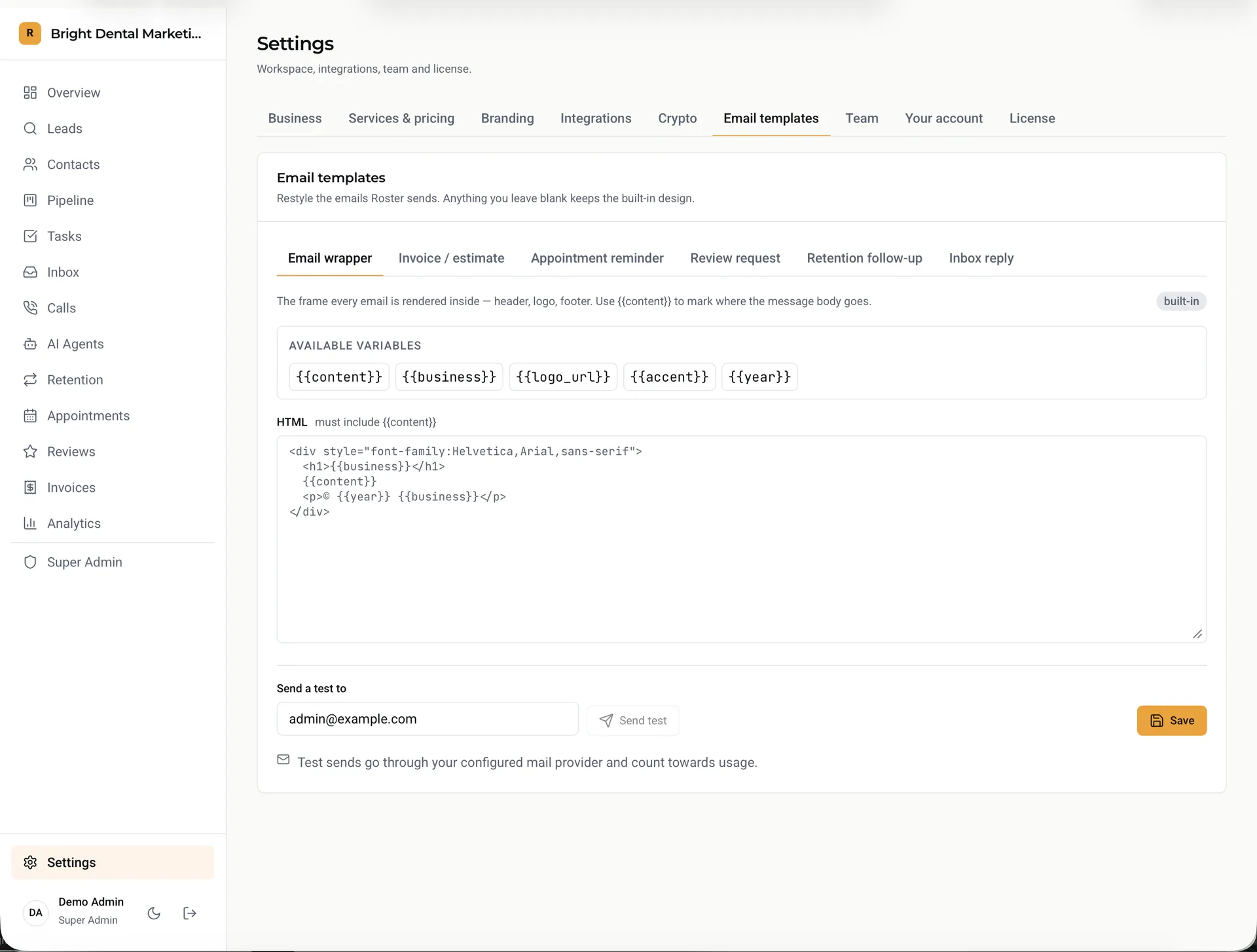1257x952 pixels.
Task: Click the log out icon
Action: point(190,913)
